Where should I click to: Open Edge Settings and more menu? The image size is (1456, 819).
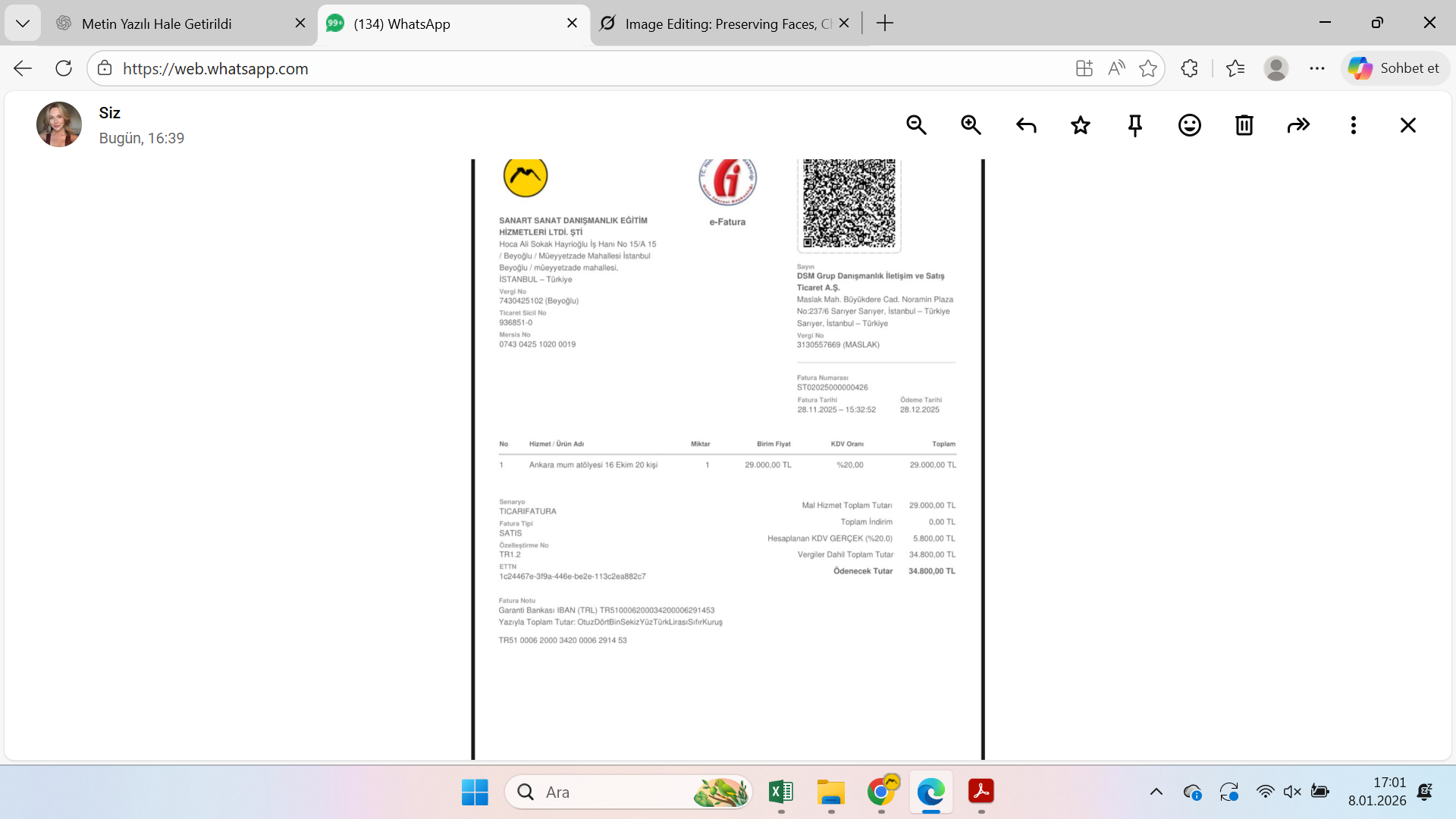[1317, 68]
